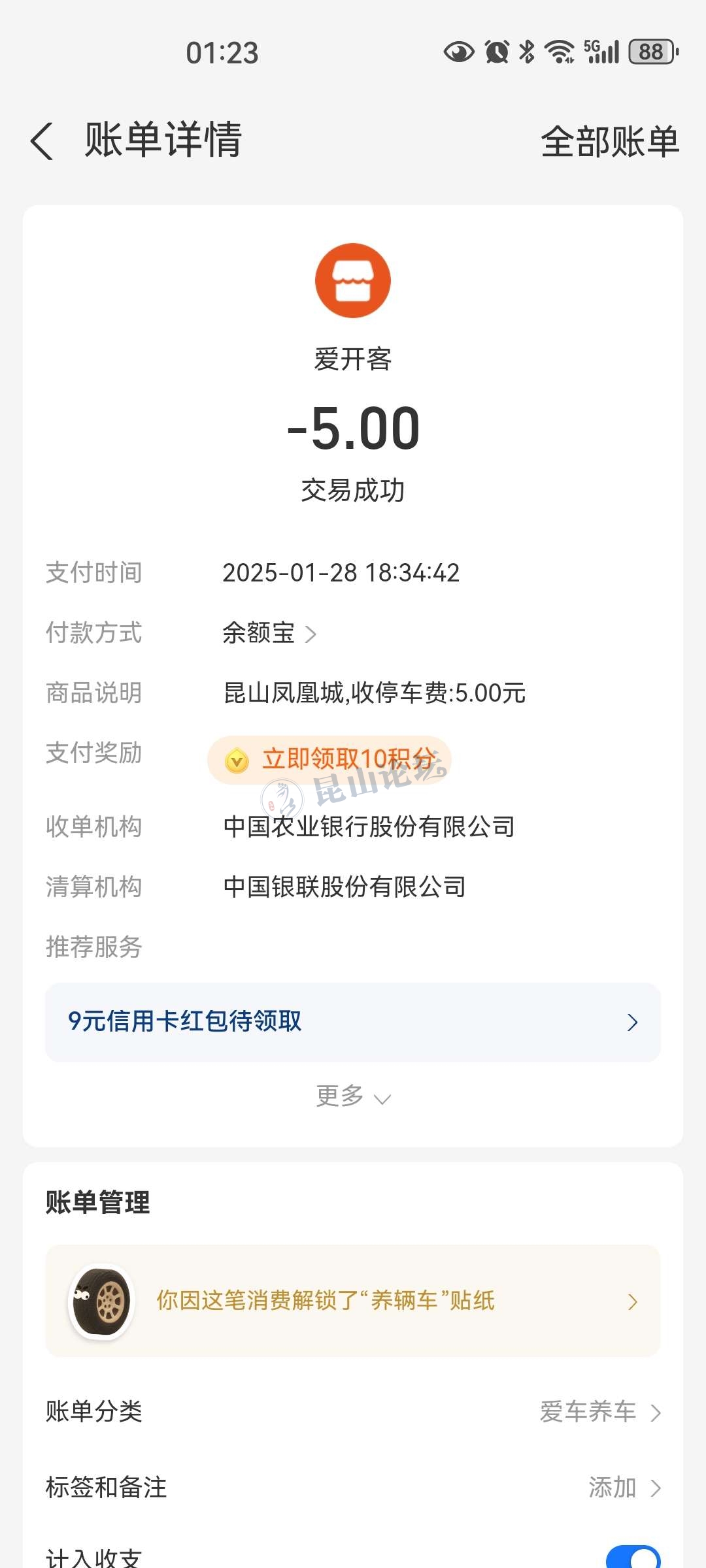Tap the Bluetooth status icon
This screenshot has width=706, height=1568.
tap(527, 52)
